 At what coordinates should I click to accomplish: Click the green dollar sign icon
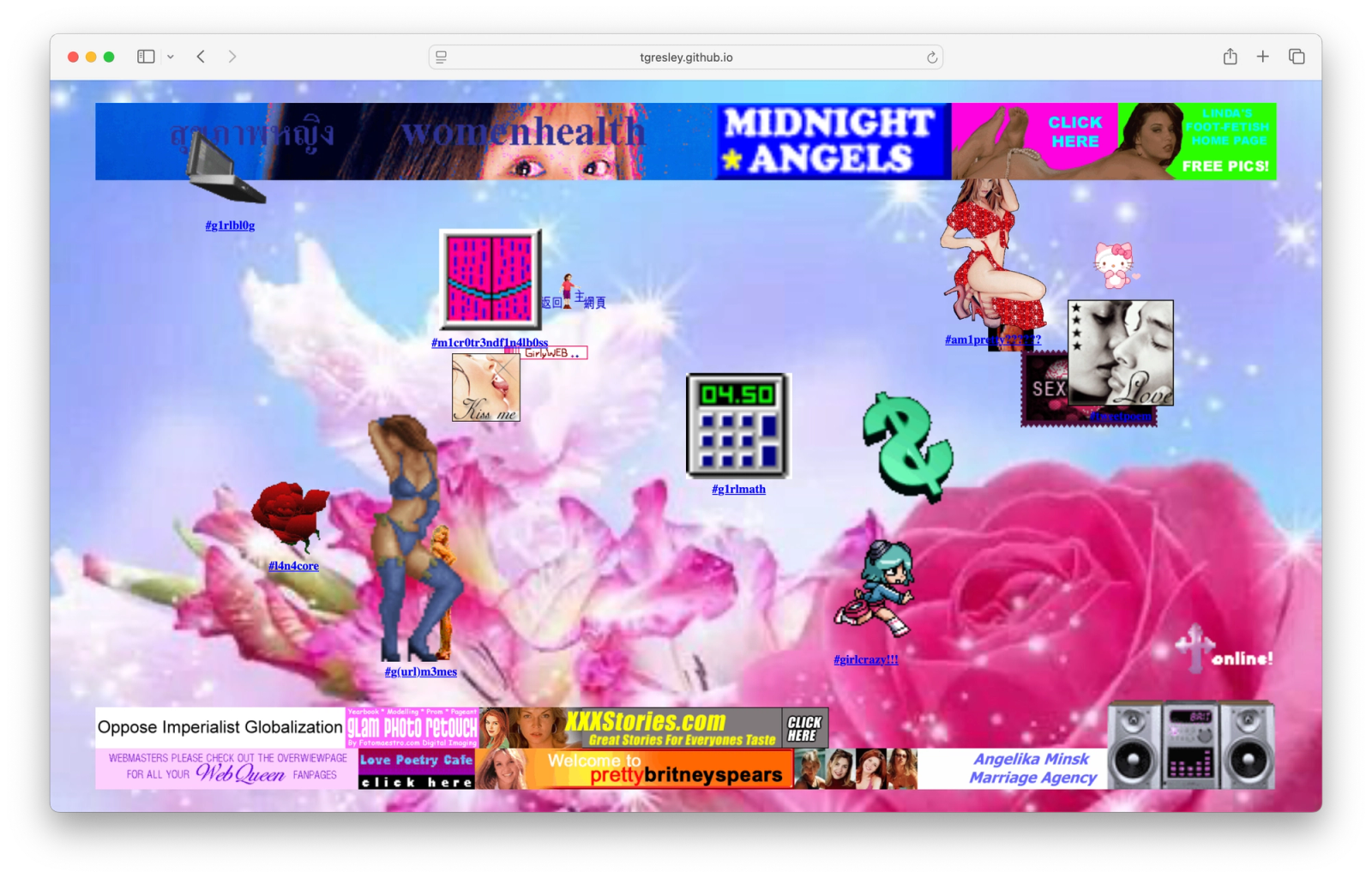909,447
